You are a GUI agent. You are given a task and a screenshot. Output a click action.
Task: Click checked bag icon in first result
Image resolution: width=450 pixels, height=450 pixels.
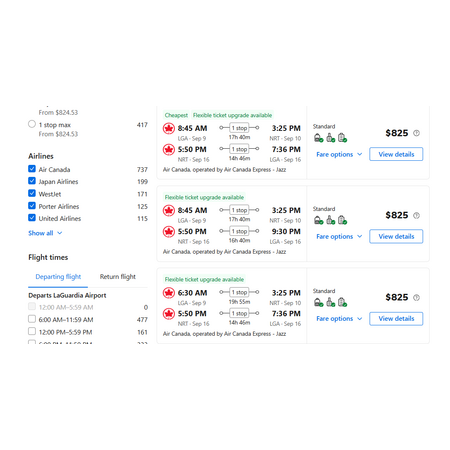click(342, 138)
